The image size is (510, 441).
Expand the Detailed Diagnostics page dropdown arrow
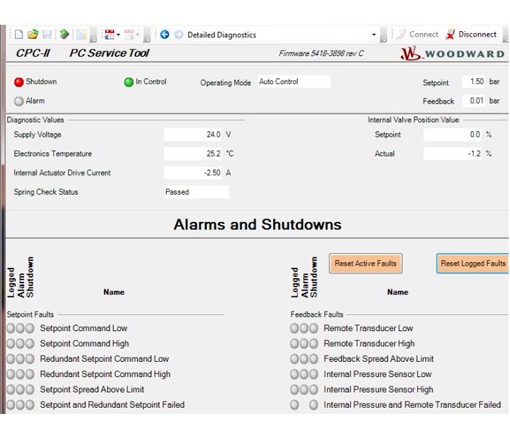374,35
